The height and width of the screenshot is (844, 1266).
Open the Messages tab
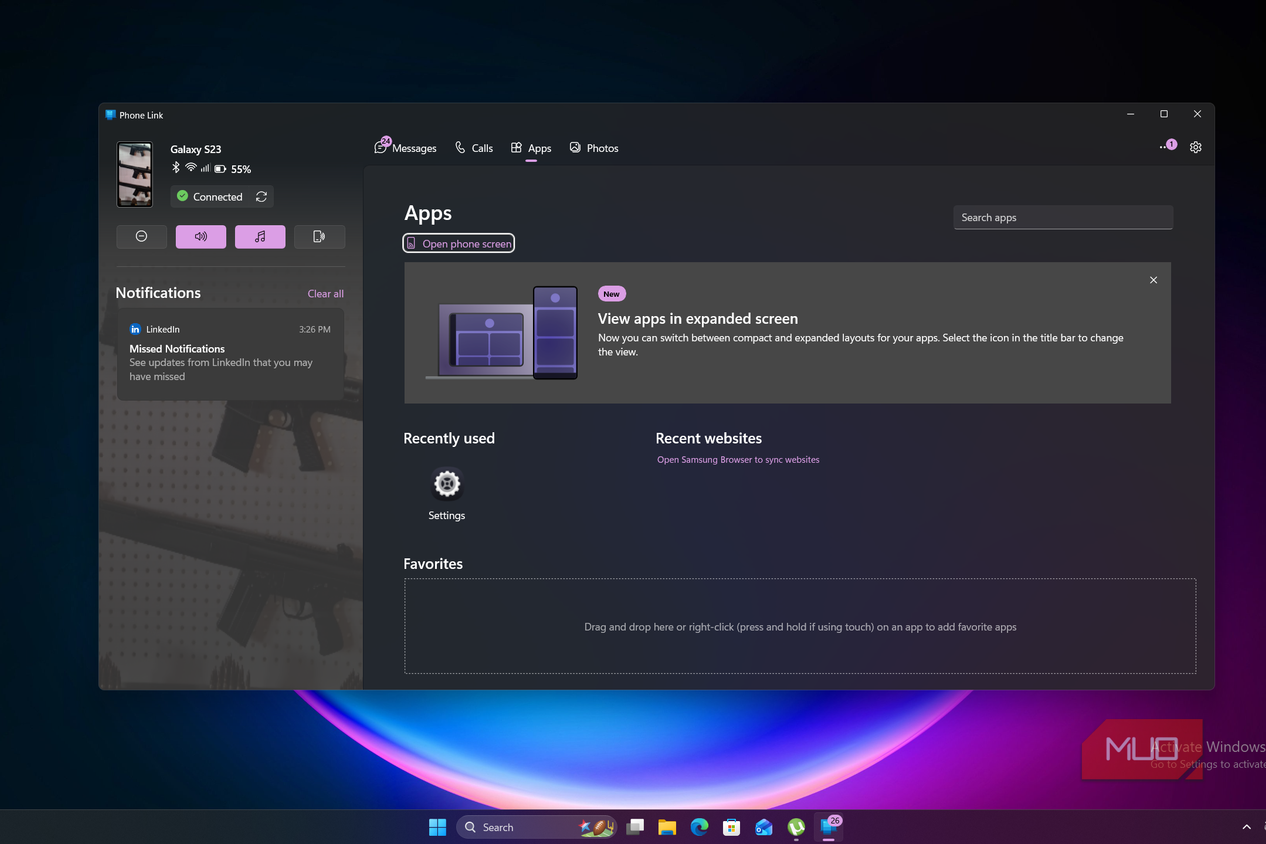(x=406, y=148)
